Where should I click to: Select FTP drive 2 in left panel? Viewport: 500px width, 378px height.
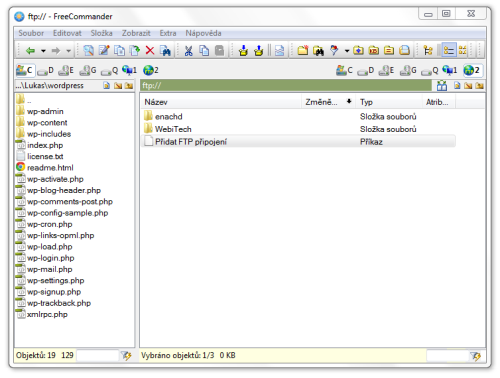tap(151, 70)
